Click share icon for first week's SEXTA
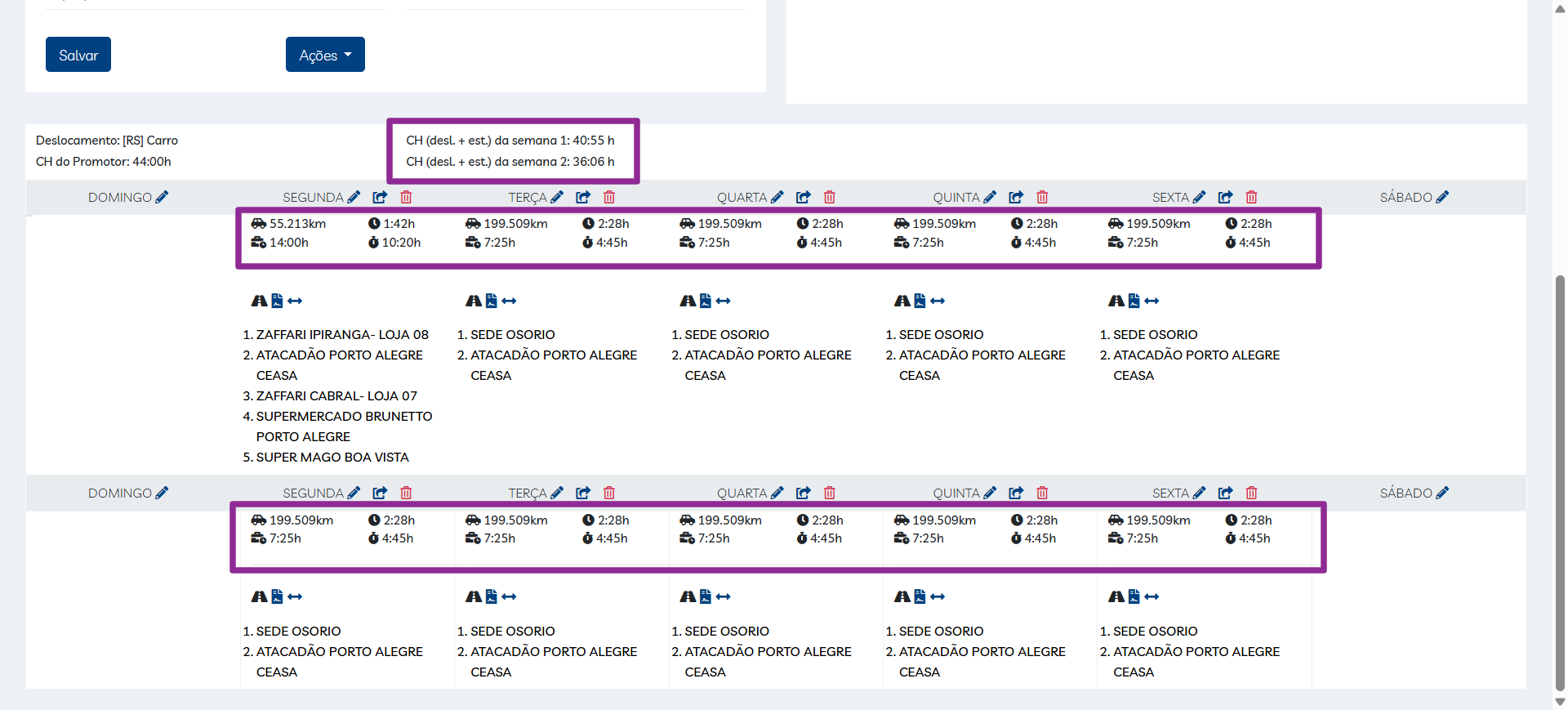 [x=1226, y=197]
